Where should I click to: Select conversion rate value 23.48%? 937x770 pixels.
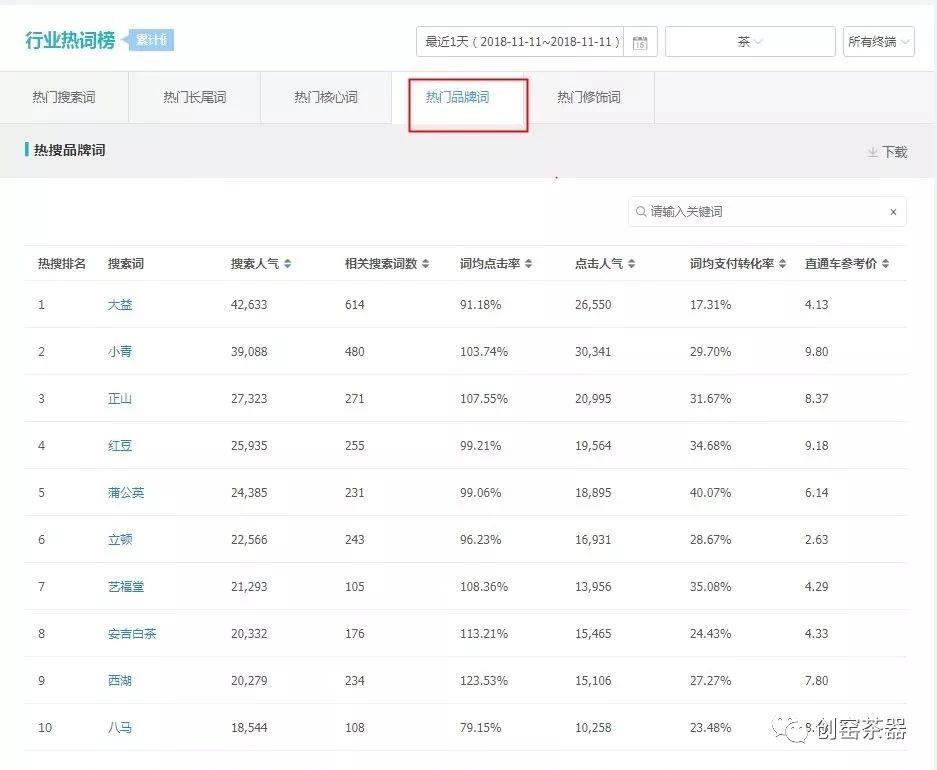(x=711, y=728)
